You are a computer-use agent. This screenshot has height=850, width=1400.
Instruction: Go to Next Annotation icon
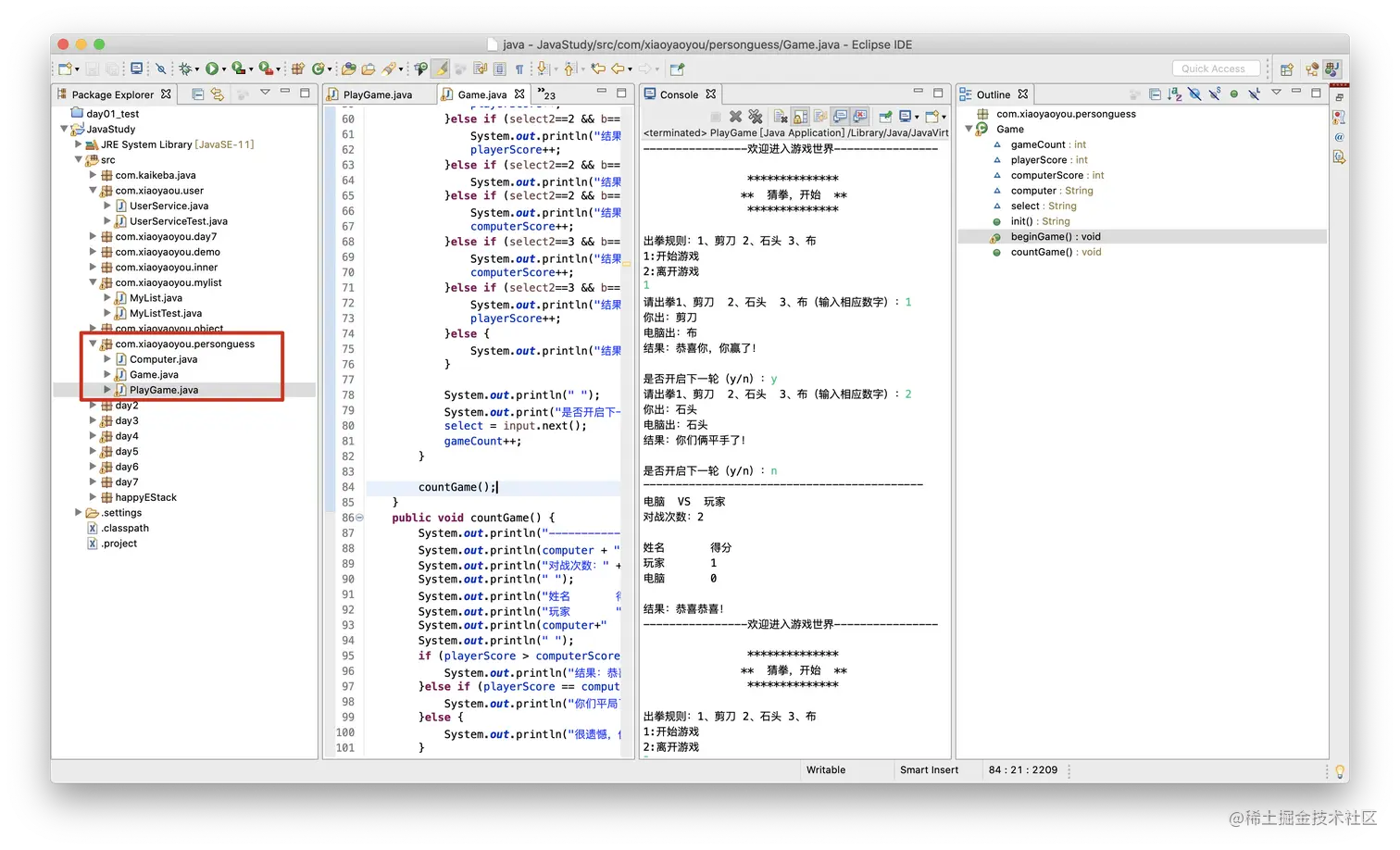click(x=544, y=69)
